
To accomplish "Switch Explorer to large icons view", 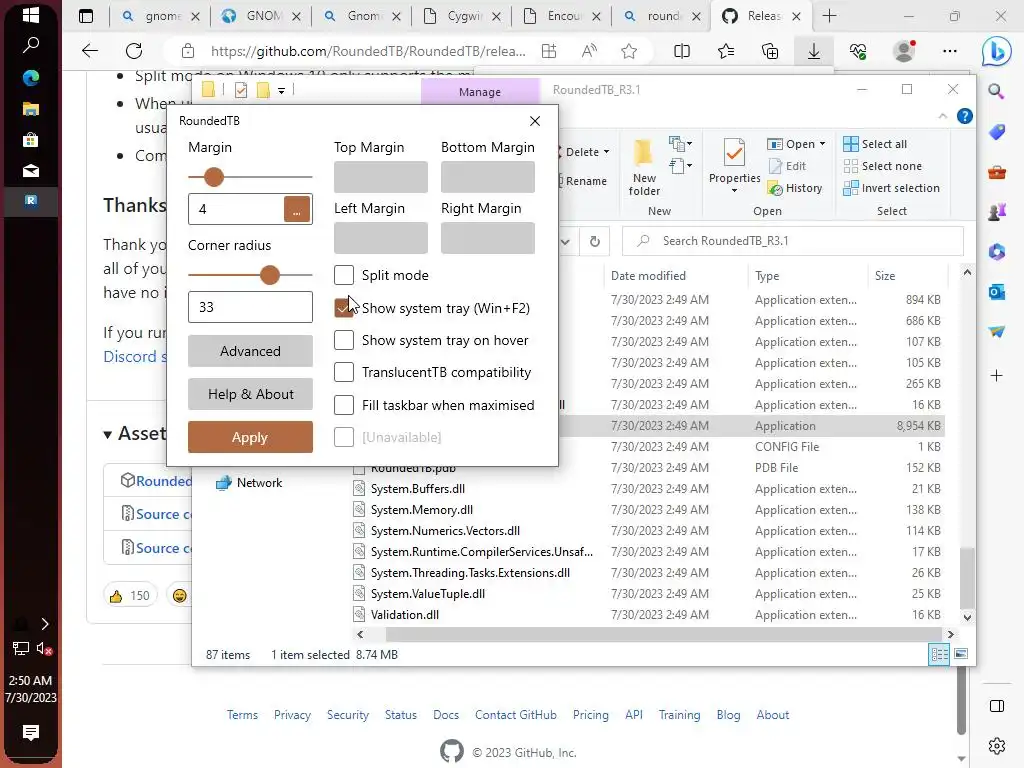I will [961, 654].
